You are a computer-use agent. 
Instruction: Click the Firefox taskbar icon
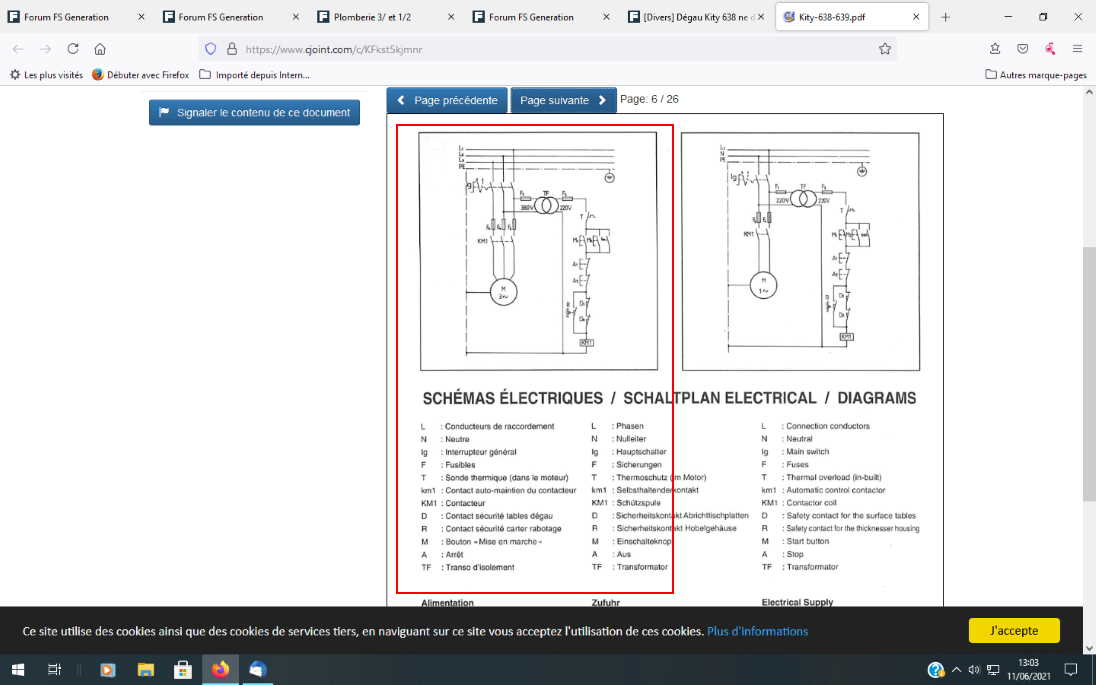(220, 670)
